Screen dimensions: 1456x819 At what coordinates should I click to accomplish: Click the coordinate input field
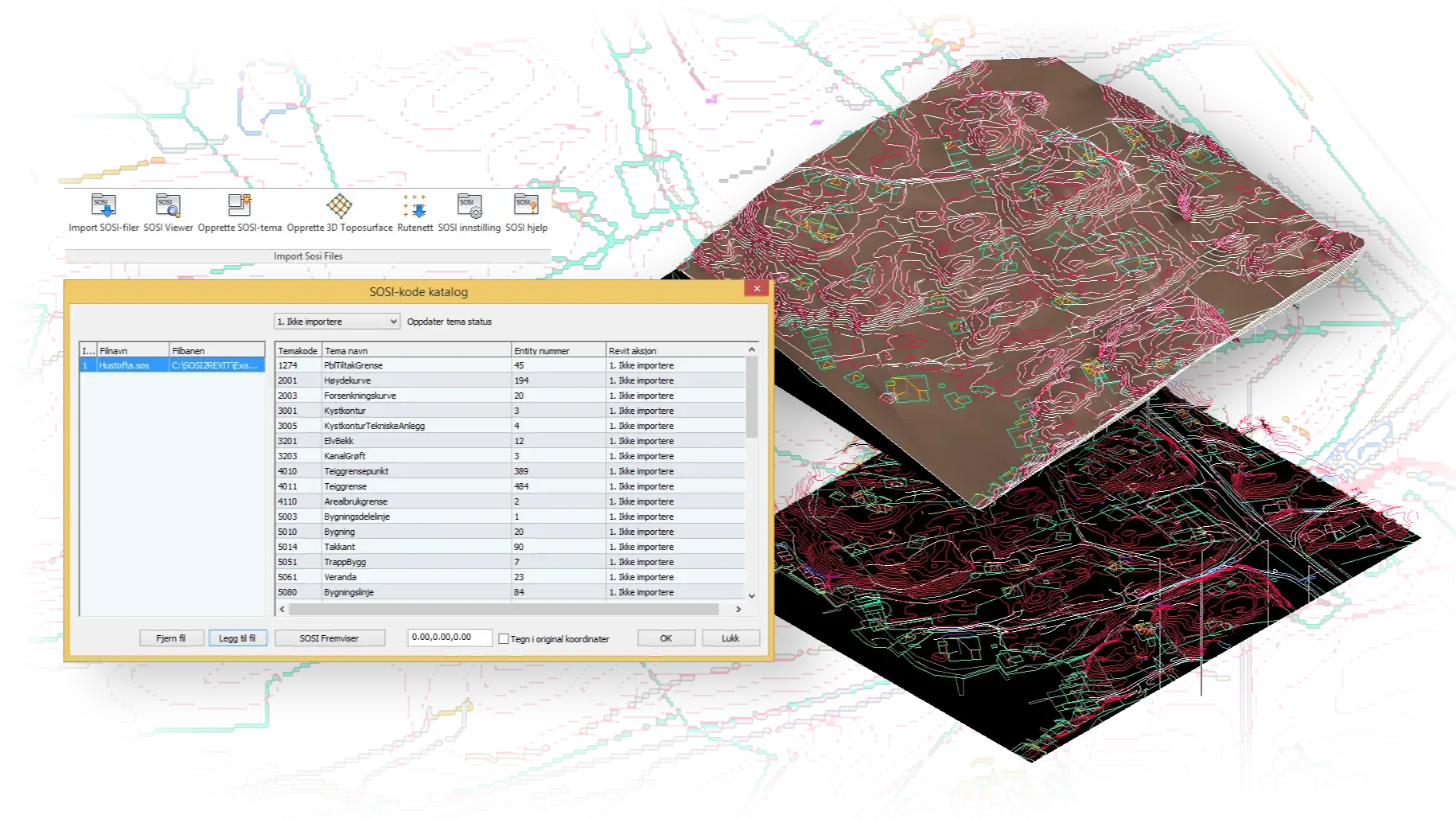(450, 637)
